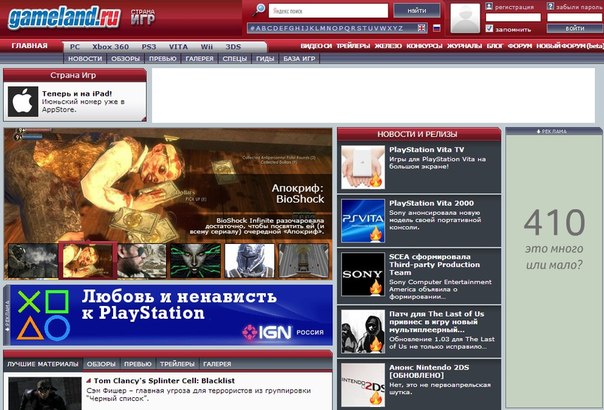Click the найти search button

tap(417, 11)
